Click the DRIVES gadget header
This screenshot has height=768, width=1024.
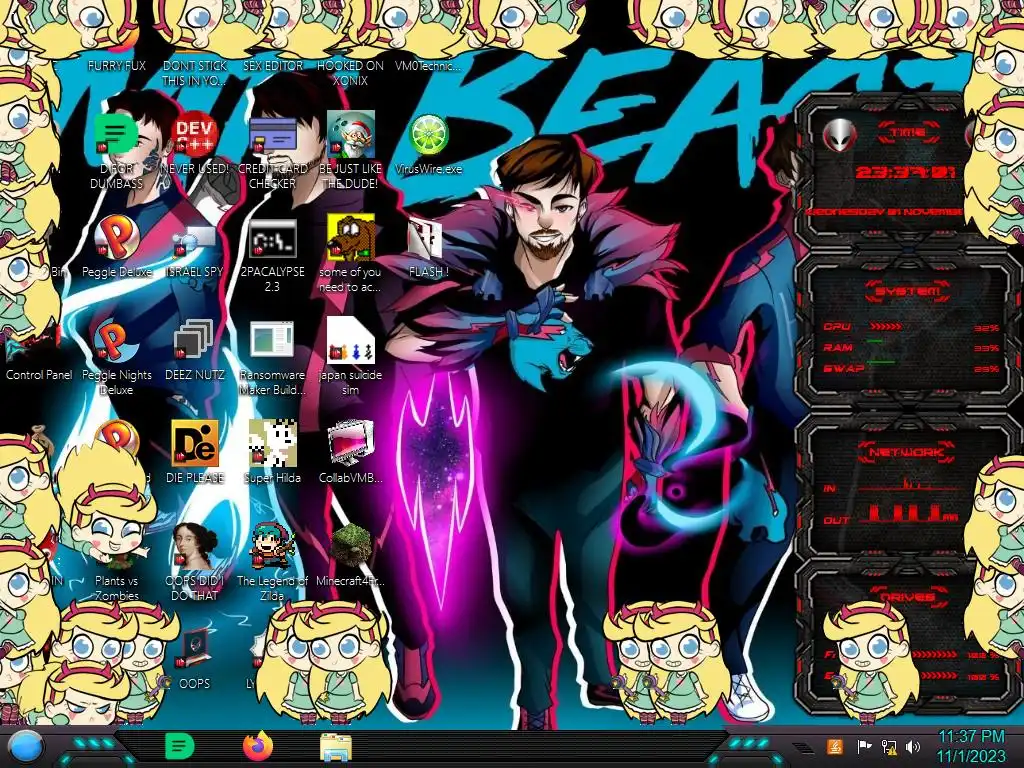coord(906,597)
